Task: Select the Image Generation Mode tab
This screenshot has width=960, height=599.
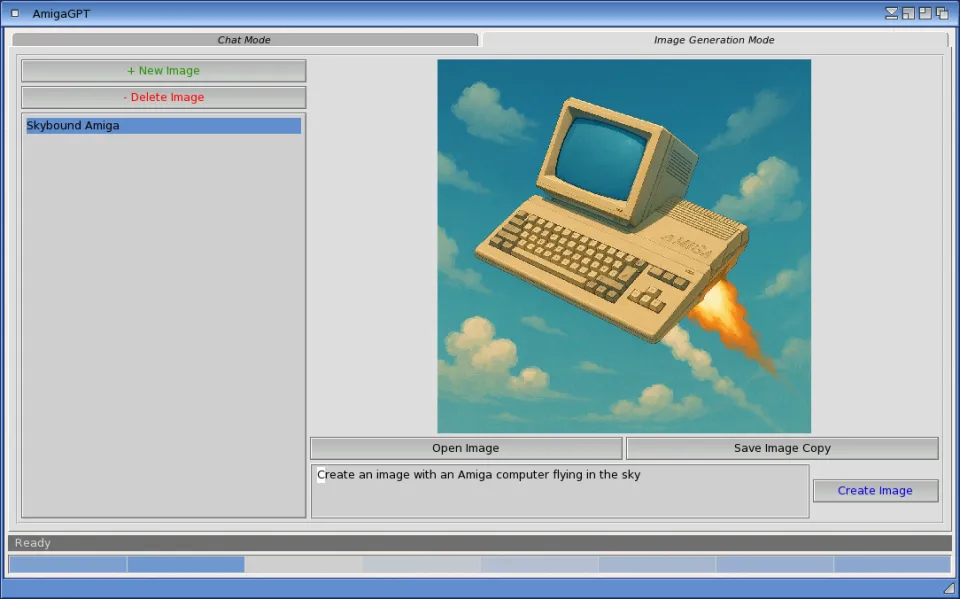Action: tap(714, 40)
